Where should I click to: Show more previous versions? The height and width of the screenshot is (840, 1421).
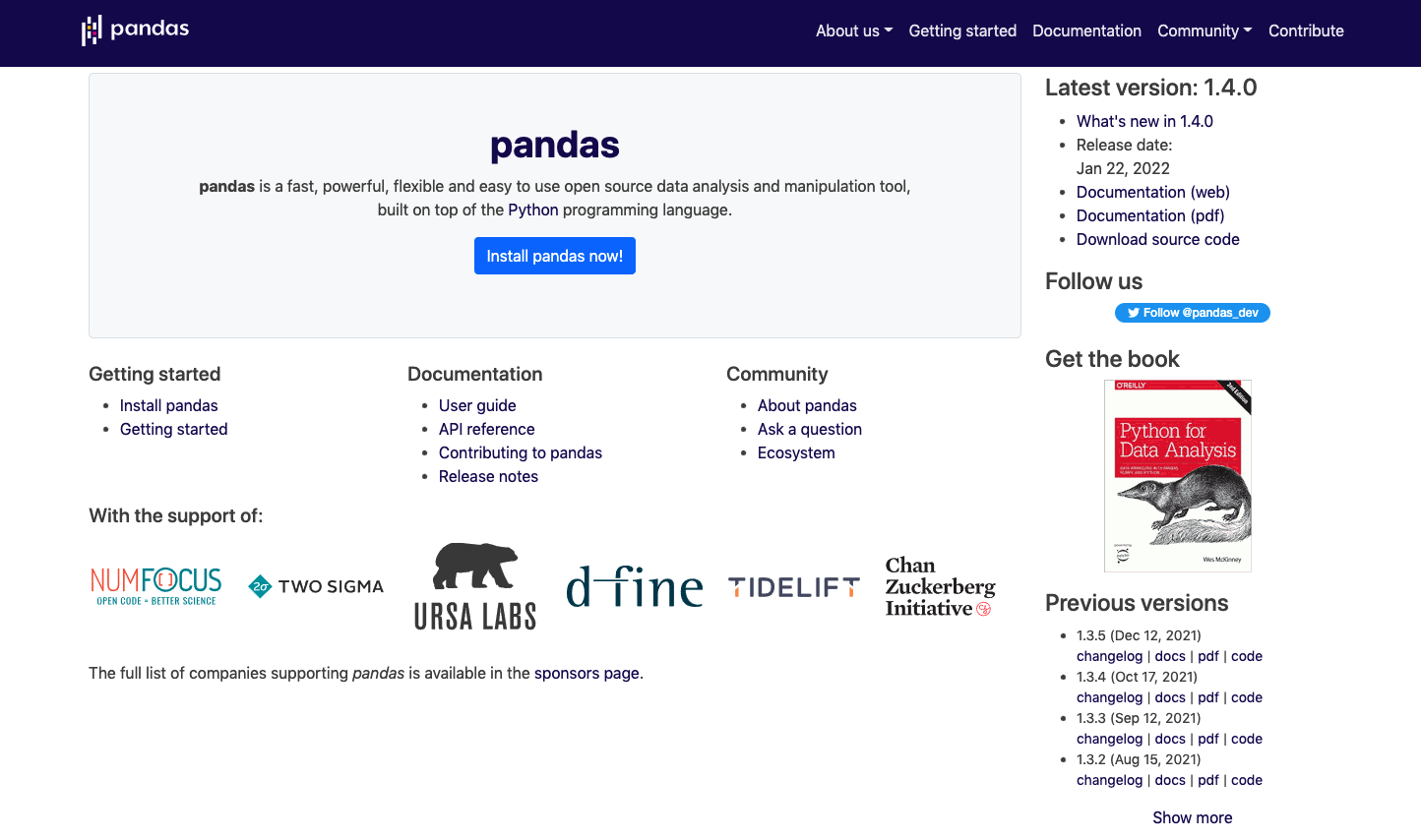(x=1193, y=817)
